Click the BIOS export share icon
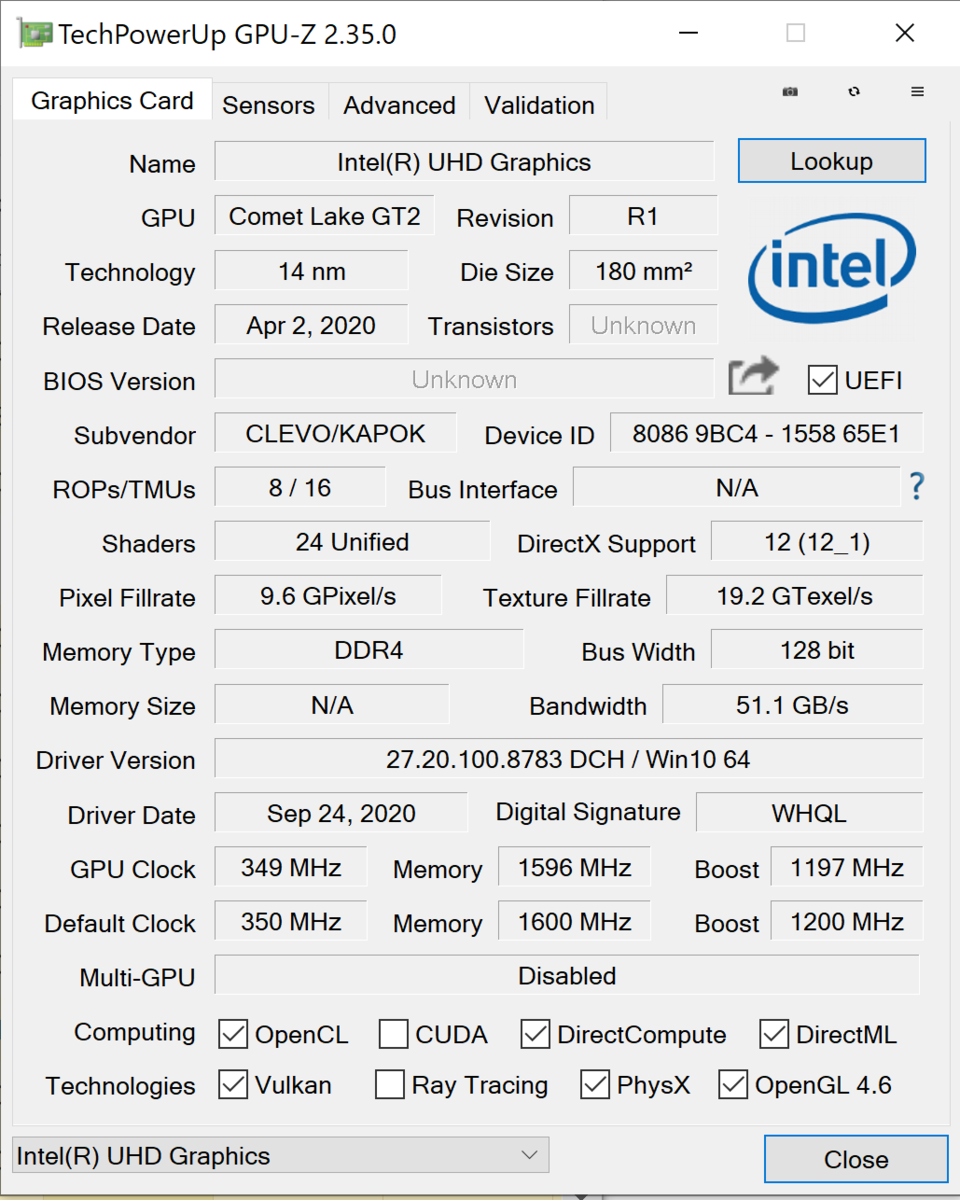 (x=752, y=378)
